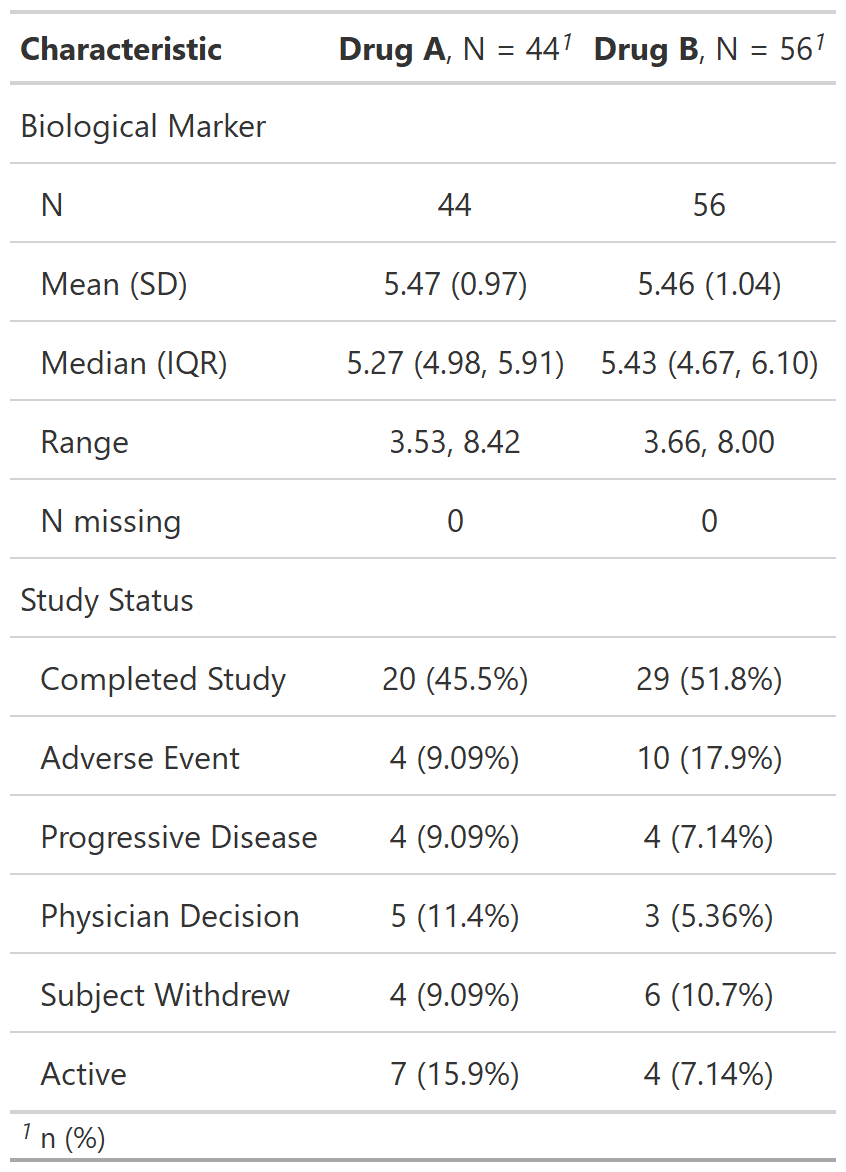Select the Biological Marker section row label
846x1172 pixels.
(143, 127)
